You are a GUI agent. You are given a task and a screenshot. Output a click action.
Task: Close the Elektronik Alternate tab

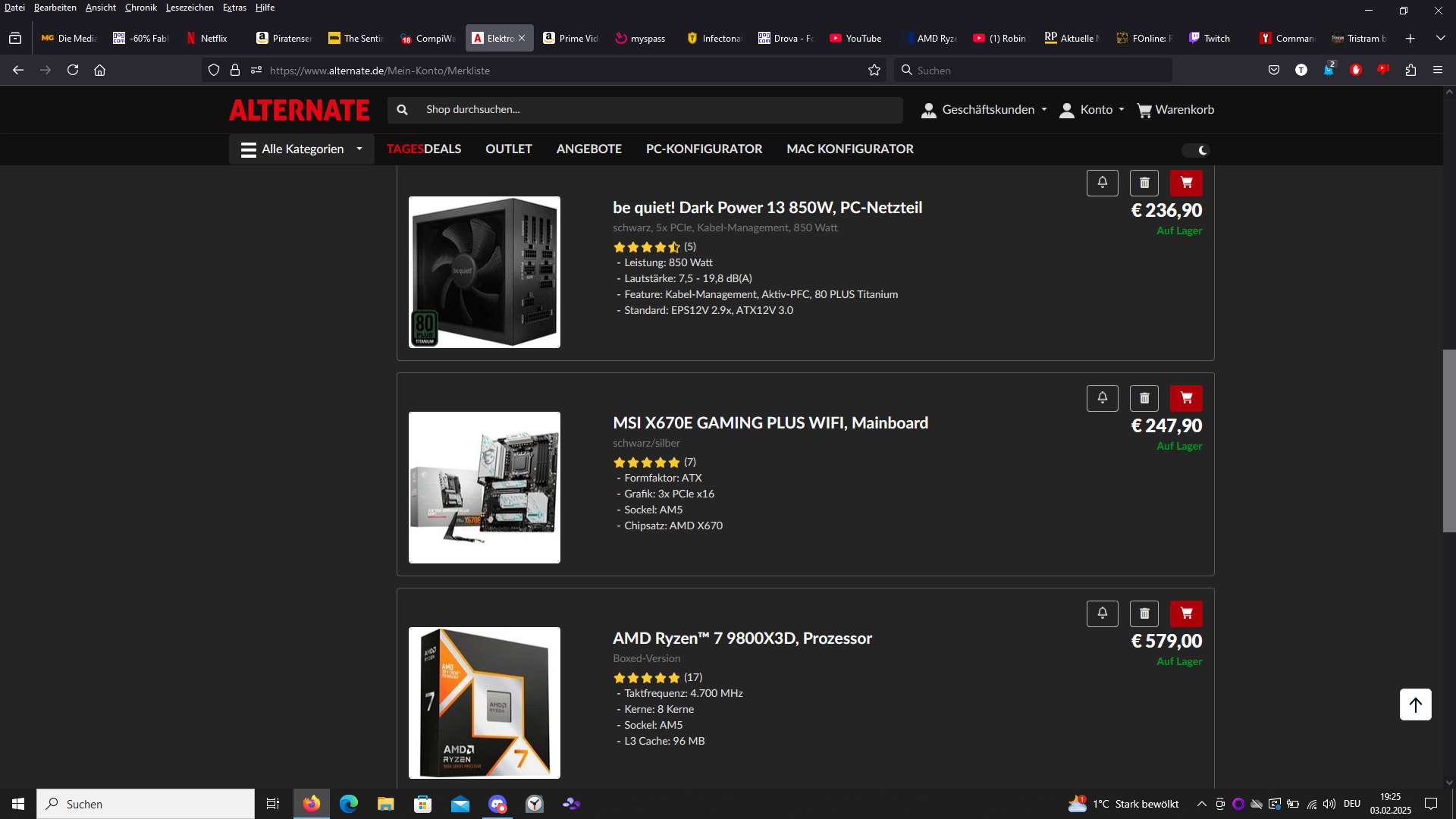coord(522,38)
